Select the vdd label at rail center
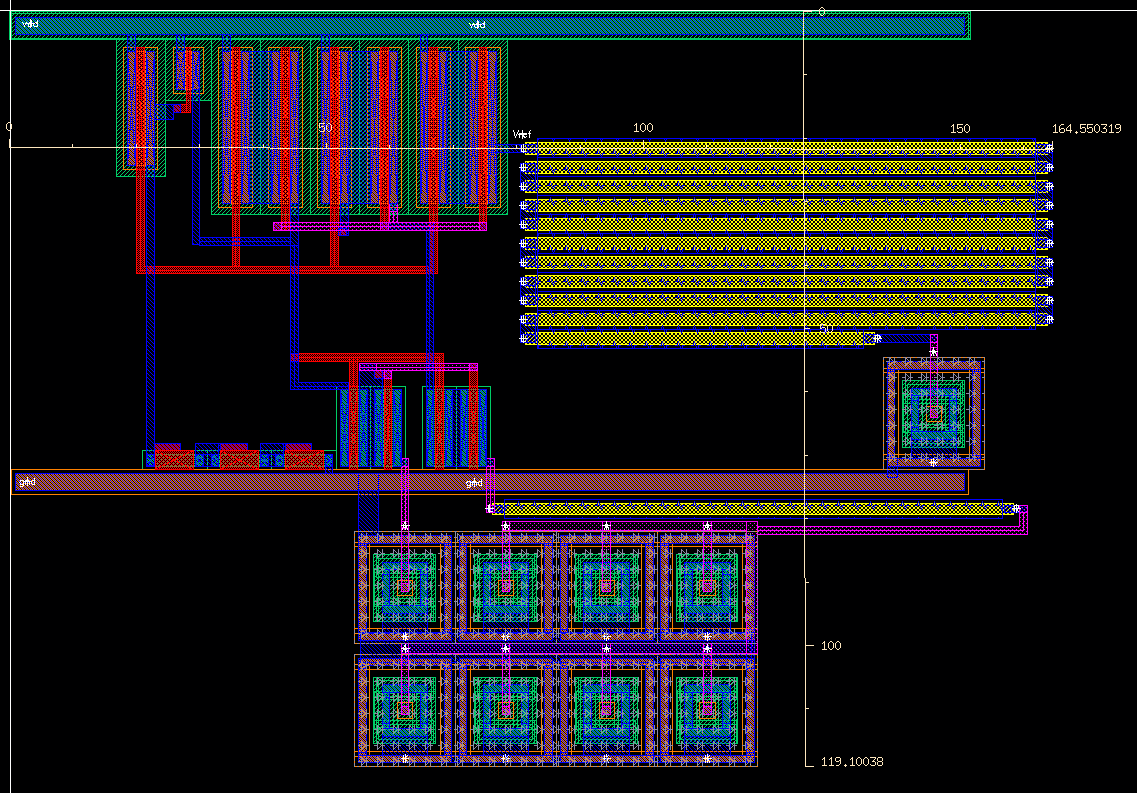This screenshot has width=1137, height=793. [477, 25]
